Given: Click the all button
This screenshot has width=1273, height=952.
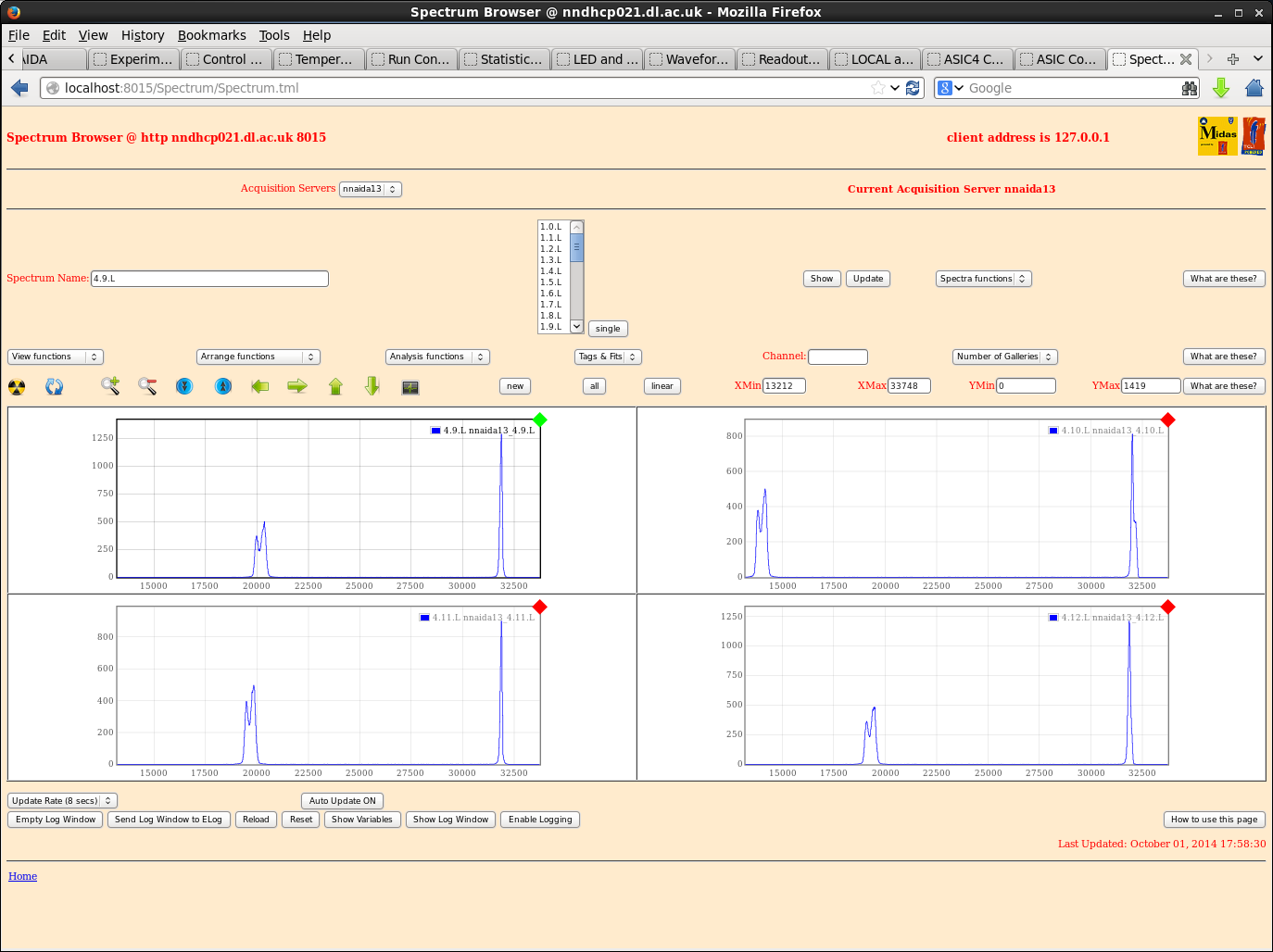Looking at the screenshot, I should tap(595, 386).
